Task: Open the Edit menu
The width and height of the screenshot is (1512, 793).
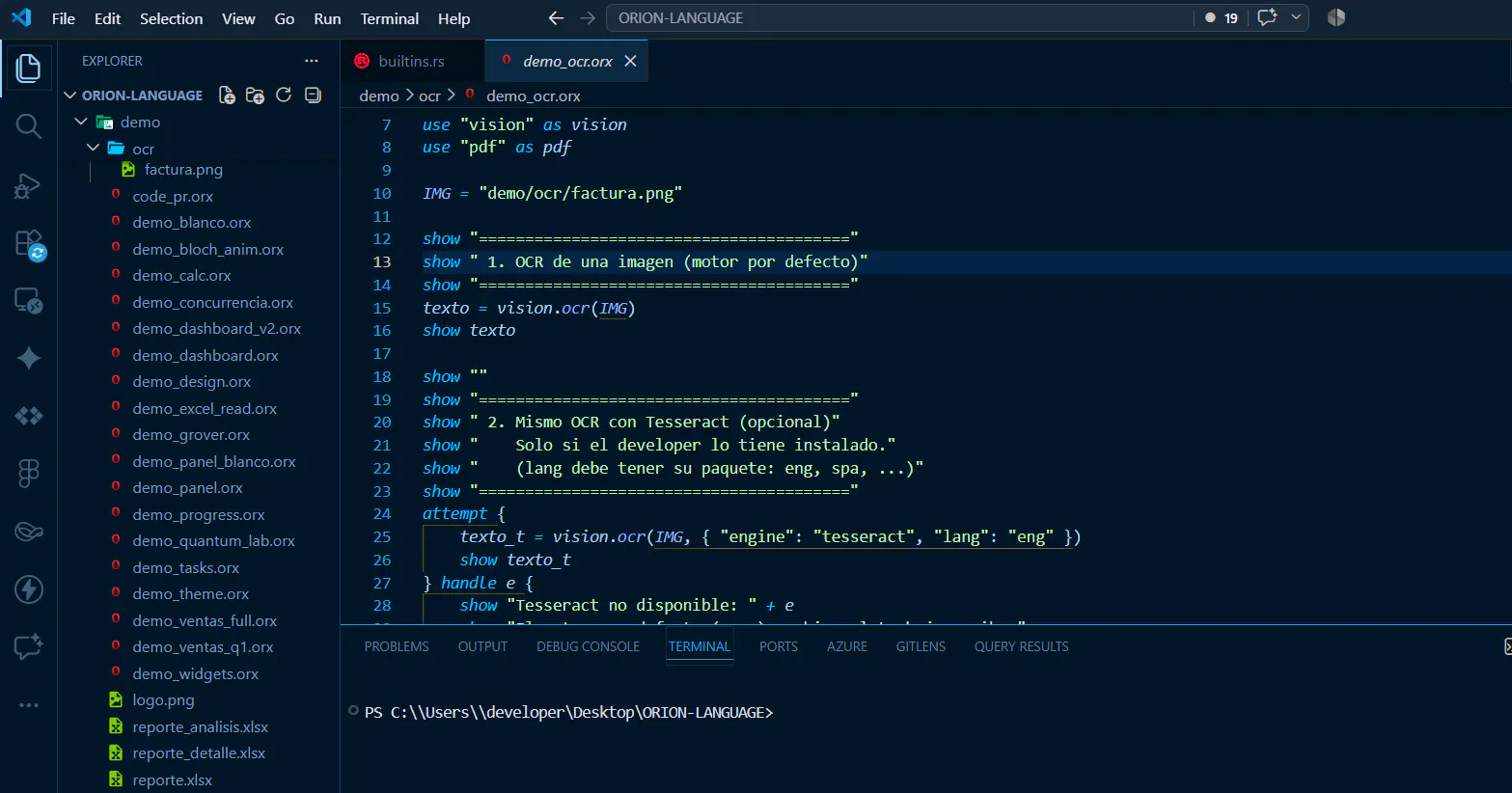Action: pos(107,18)
